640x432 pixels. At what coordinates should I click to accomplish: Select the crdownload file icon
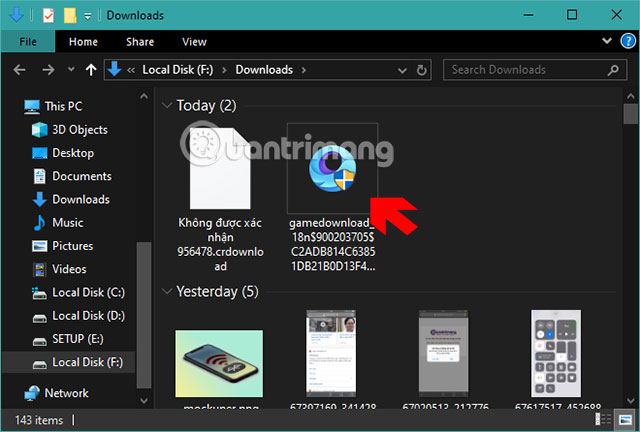click(220, 168)
